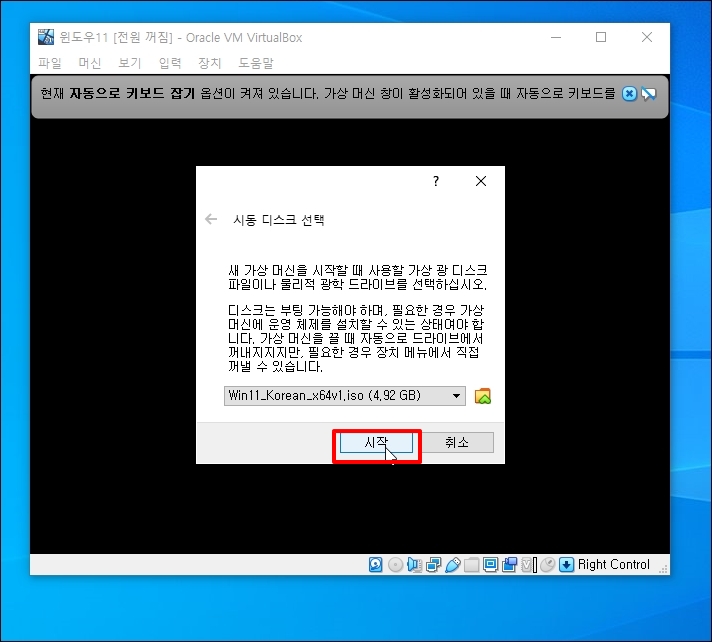This screenshot has height=642, width=712.
Task: Click the 취소 button
Action: click(x=456, y=442)
